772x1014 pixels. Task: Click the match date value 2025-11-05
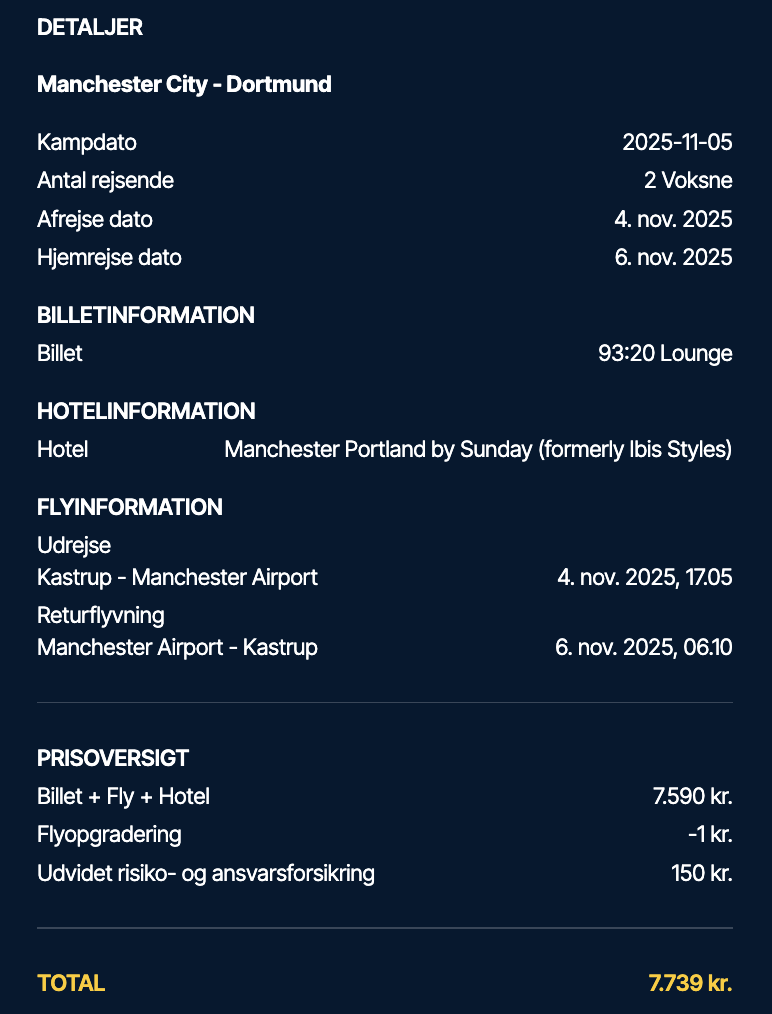click(x=677, y=142)
